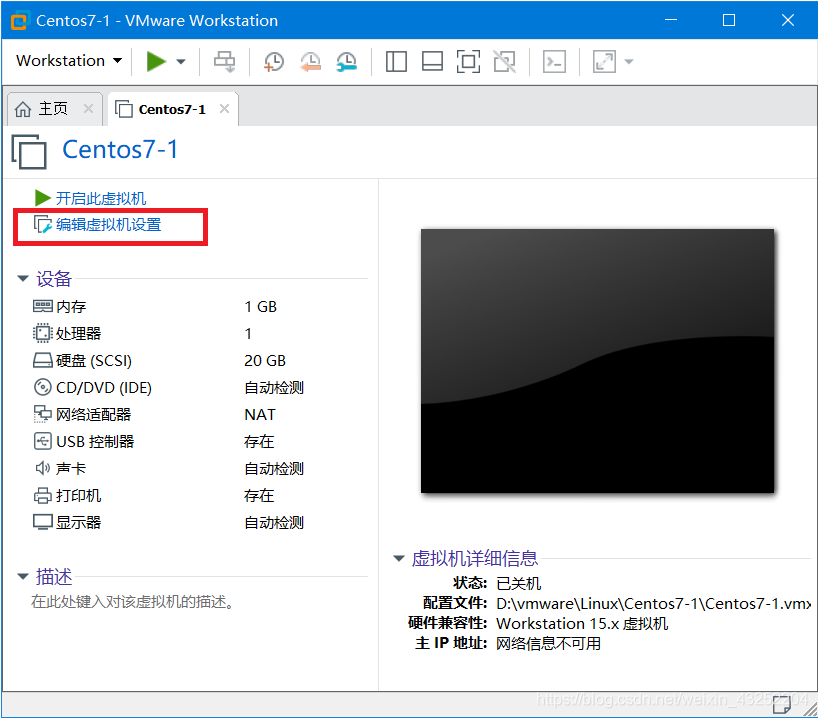Click the CD/DVD disc icon
818x718 pixels.
point(42,388)
